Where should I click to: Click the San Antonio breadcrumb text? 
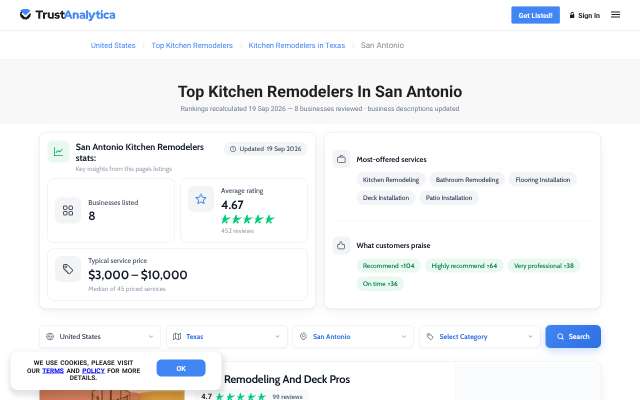point(382,45)
